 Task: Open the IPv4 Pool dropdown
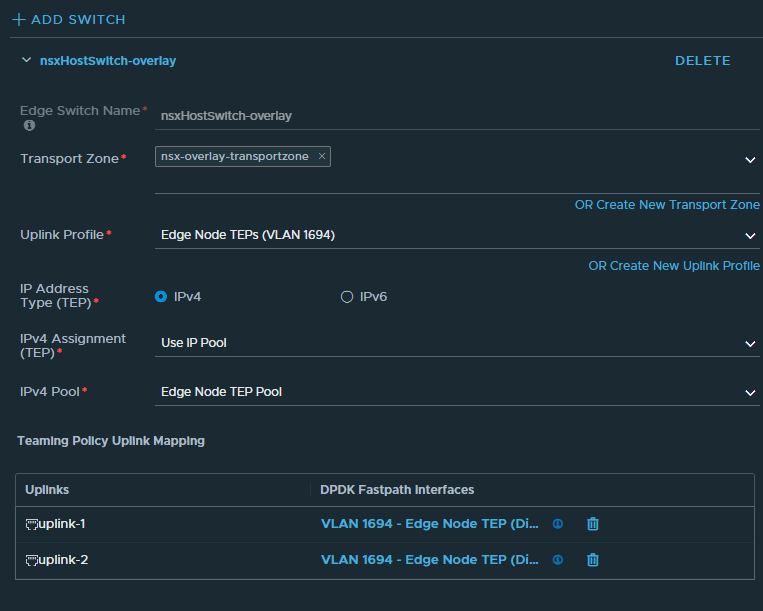point(750,392)
